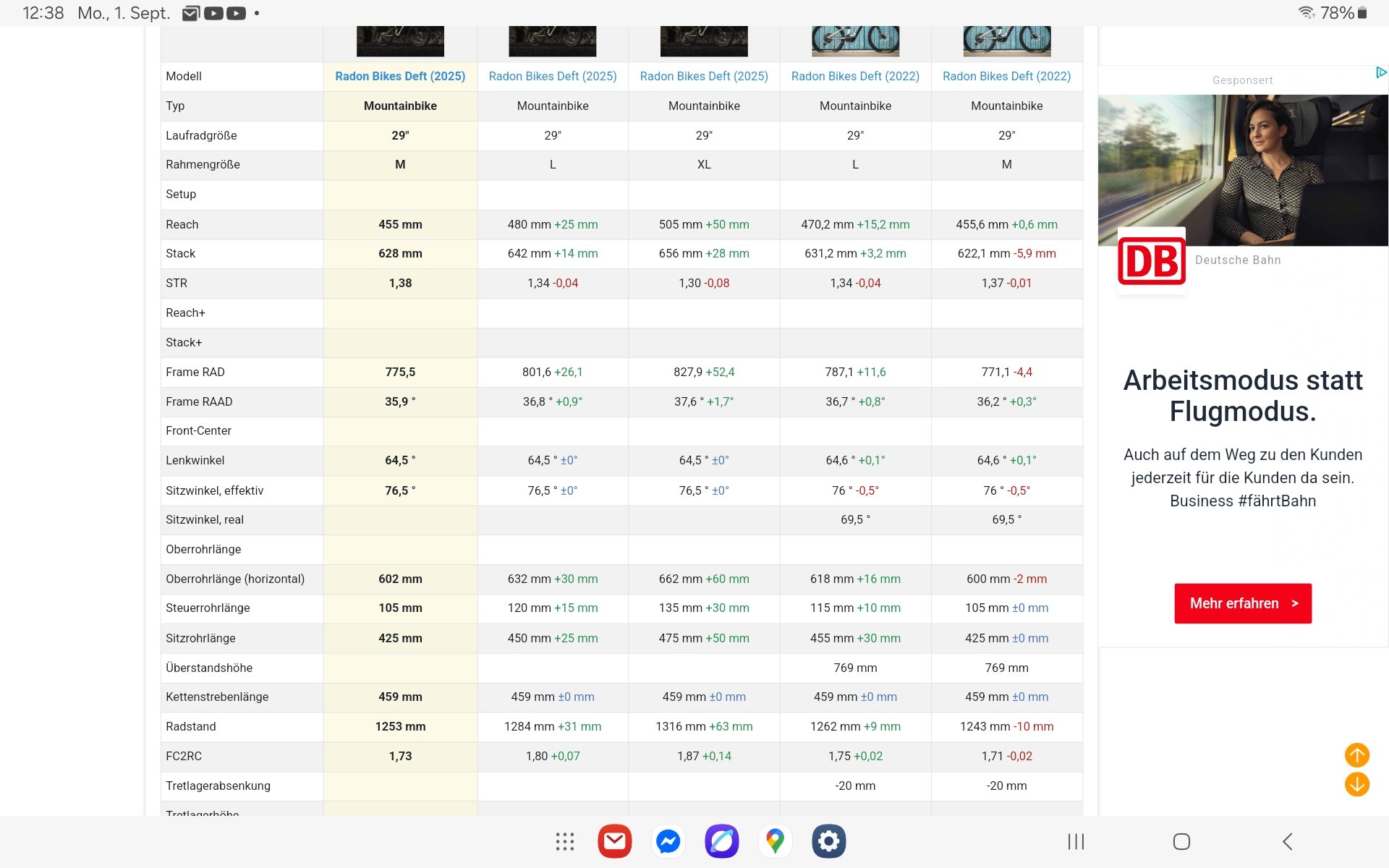This screenshot has width=1389, height=868.
Task: Open the purple browser app in dock
Action: tap(721, 841)
